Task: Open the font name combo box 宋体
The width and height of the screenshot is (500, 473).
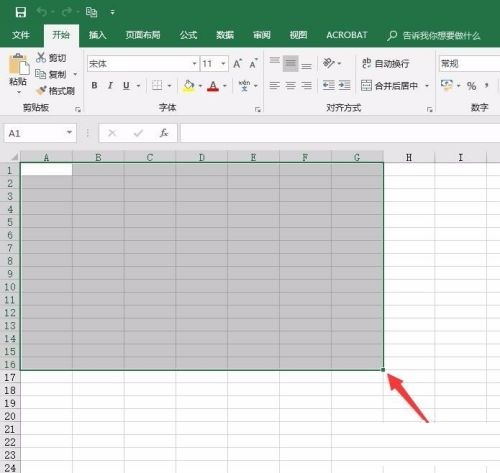Action: [143, 63]
